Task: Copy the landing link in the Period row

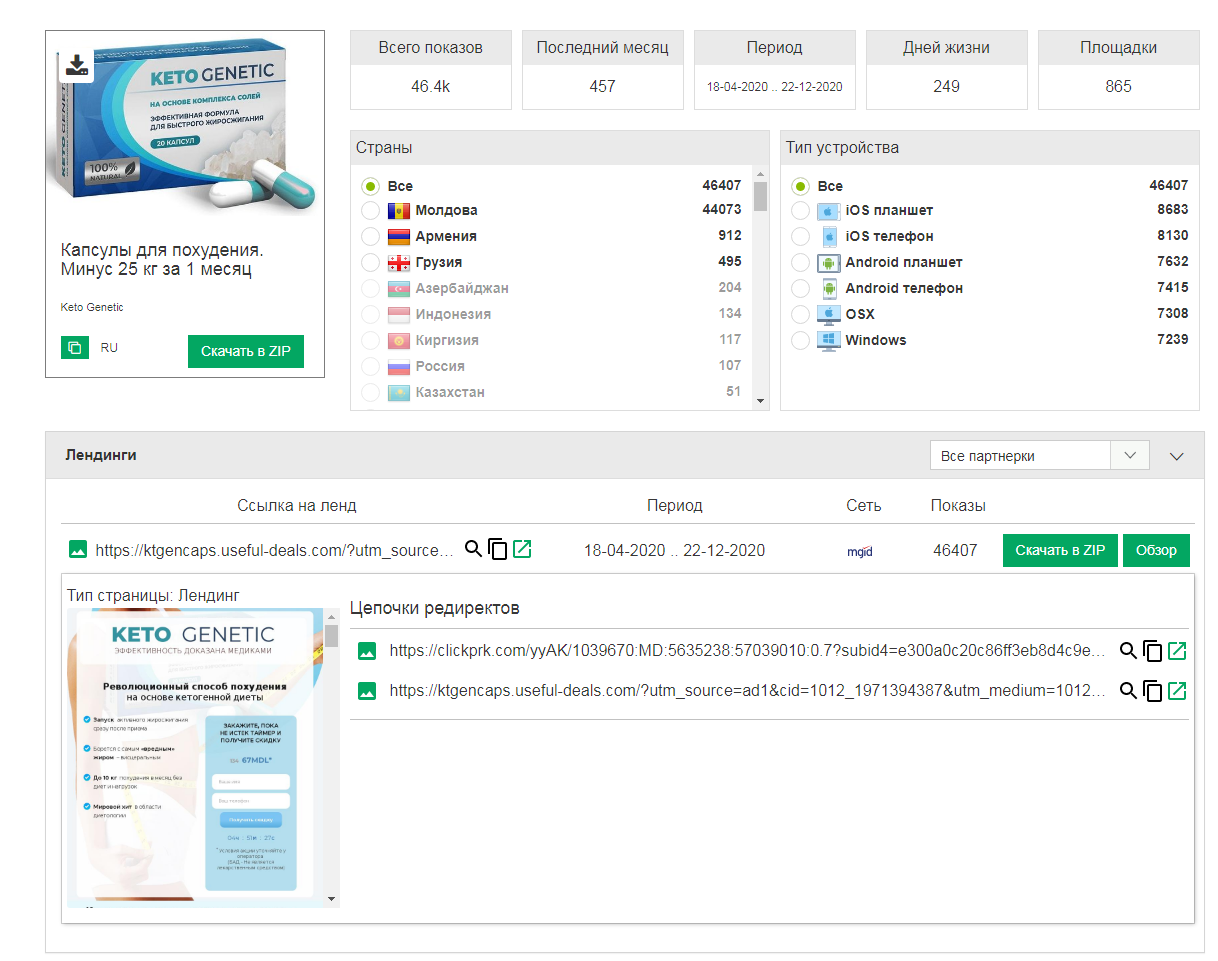Action: (498, 549)
